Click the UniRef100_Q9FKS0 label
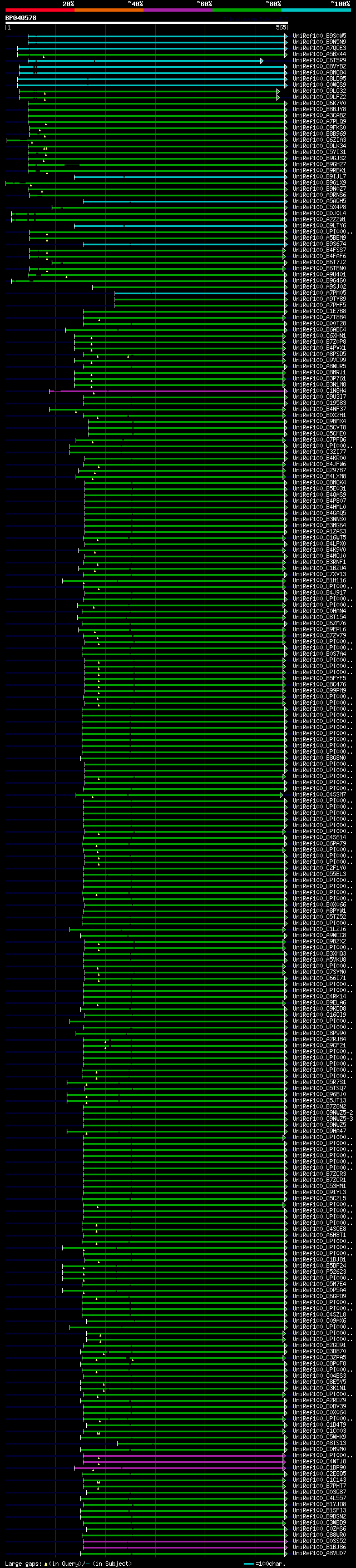The image size is (356, 1568). click(319, 127)
